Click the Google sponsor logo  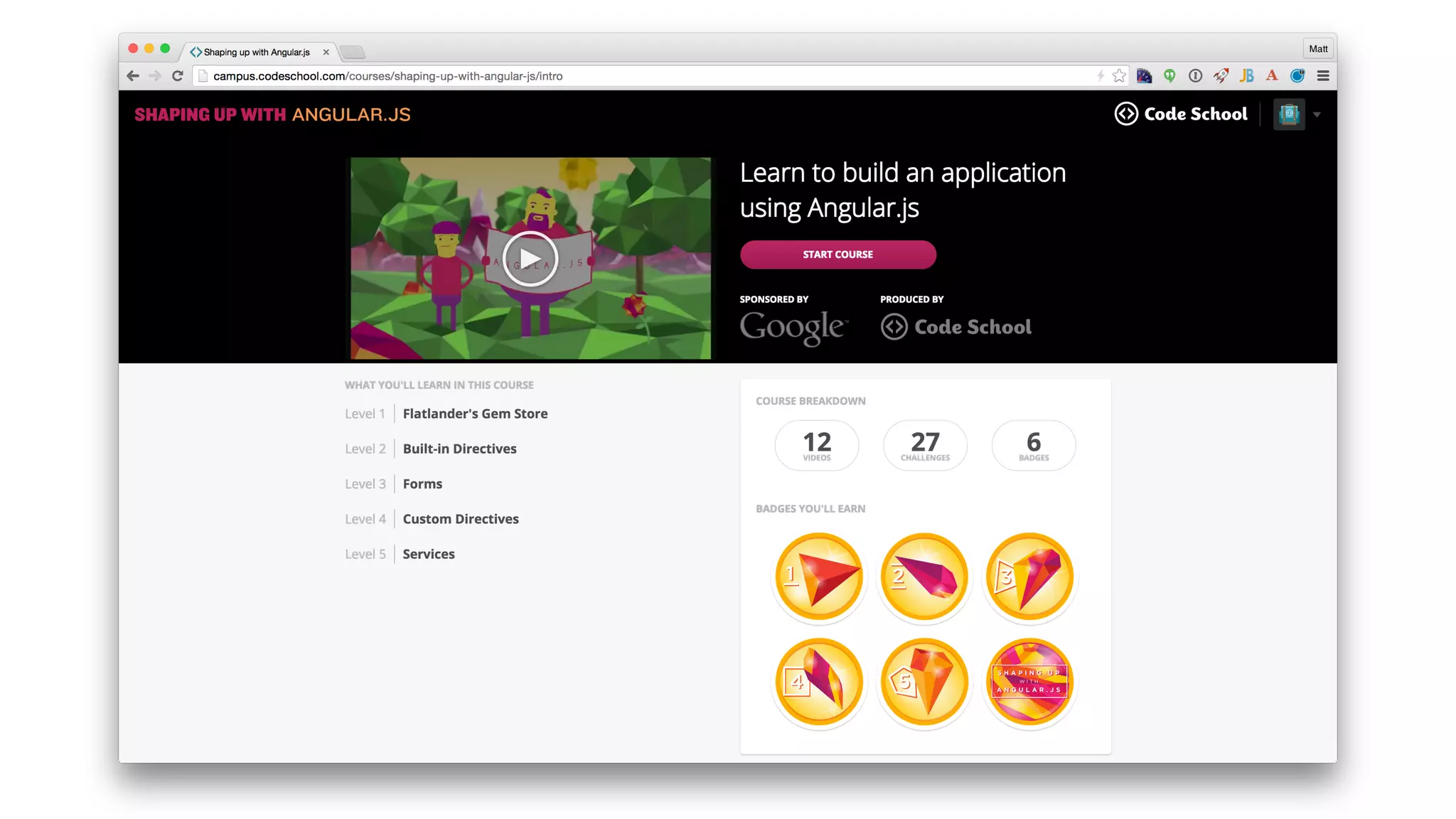pos(793,328)
